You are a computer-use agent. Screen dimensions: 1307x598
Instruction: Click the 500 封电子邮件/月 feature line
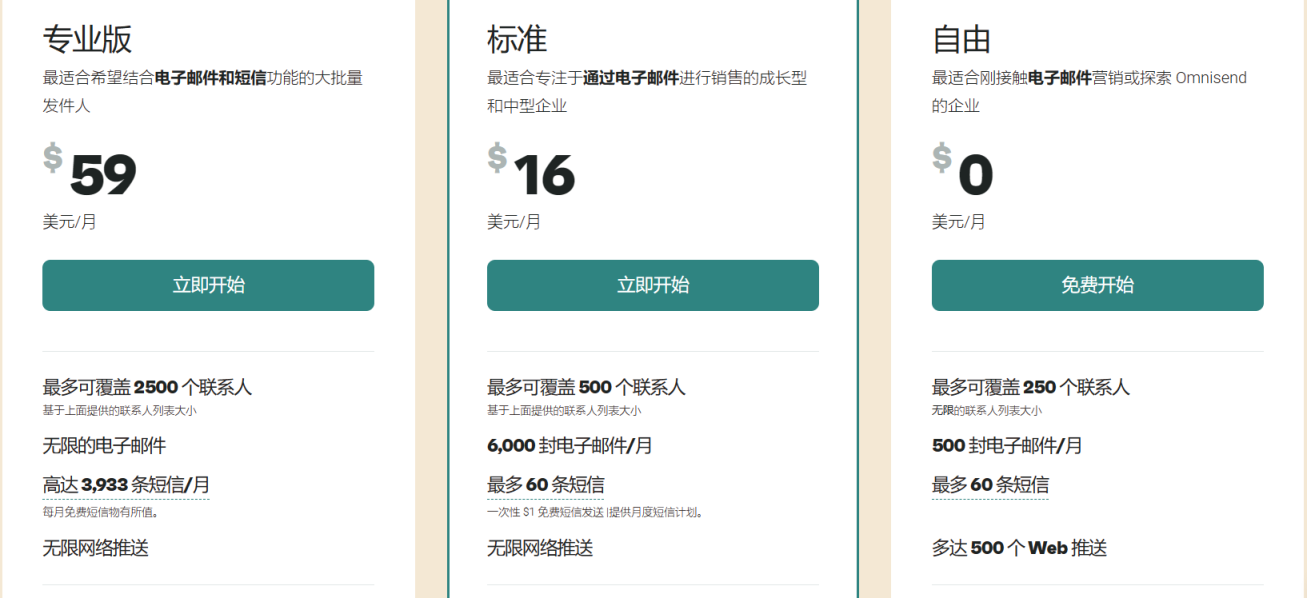tap(1007, 445)
